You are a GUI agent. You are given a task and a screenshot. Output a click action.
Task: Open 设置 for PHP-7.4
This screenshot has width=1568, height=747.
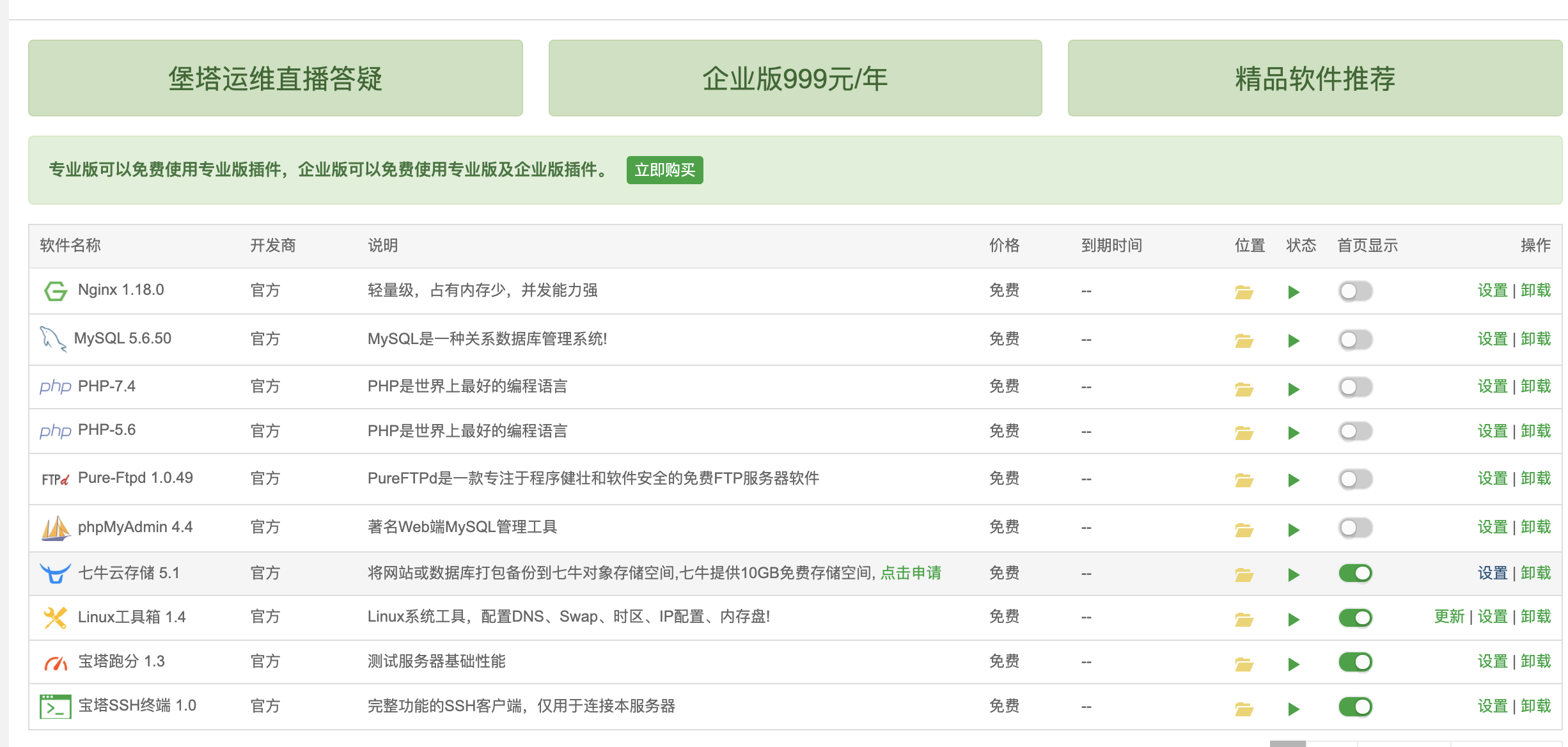(1493, 386)
